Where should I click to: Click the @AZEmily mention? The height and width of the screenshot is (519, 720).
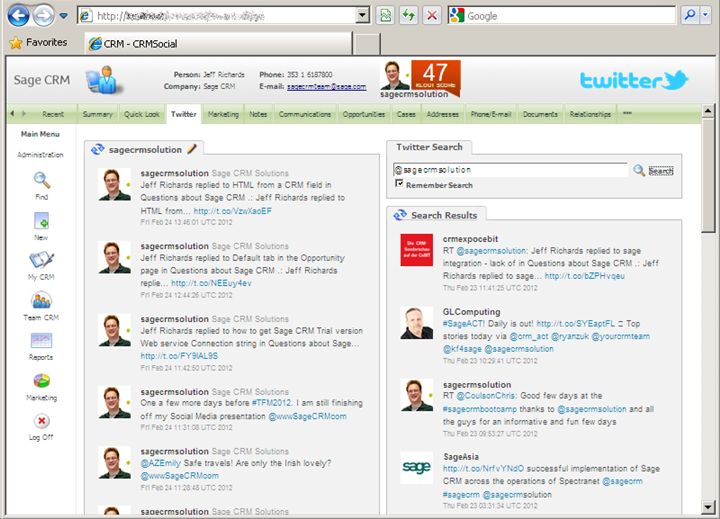click(x=161, y=463)
